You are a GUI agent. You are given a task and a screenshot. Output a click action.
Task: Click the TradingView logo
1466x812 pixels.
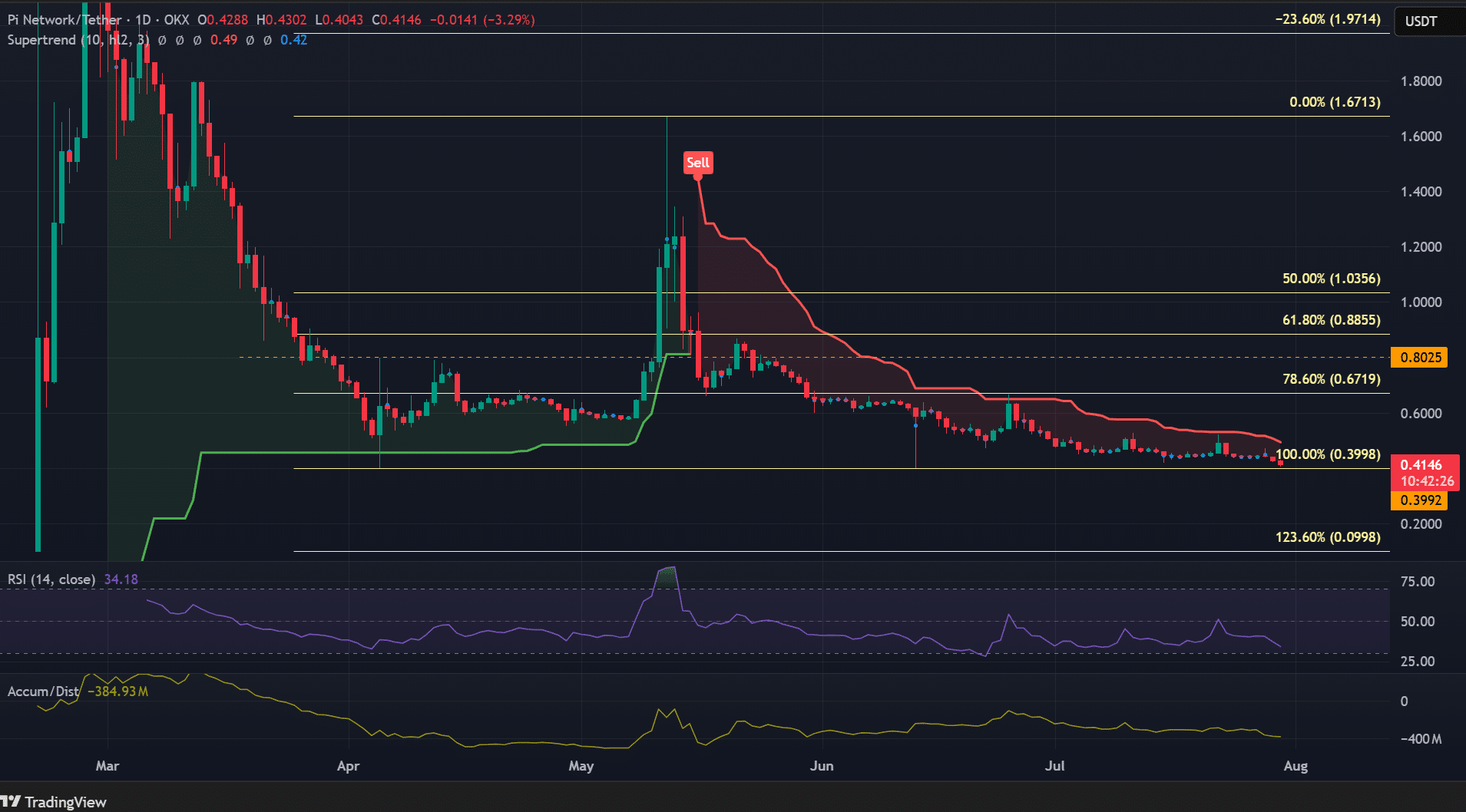coord(53,802)
